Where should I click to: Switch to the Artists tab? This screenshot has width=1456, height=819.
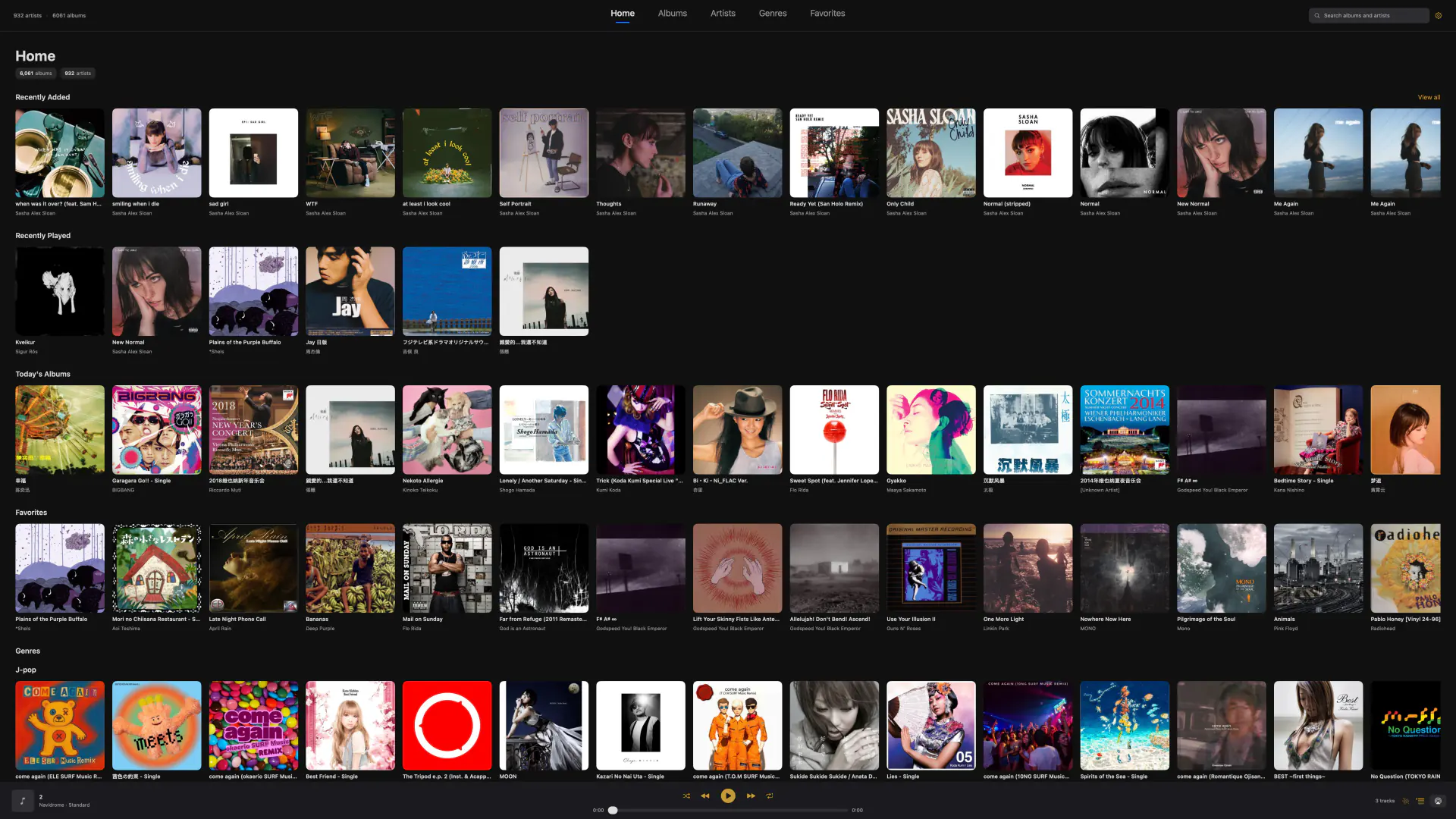click(x=723, y=14)
